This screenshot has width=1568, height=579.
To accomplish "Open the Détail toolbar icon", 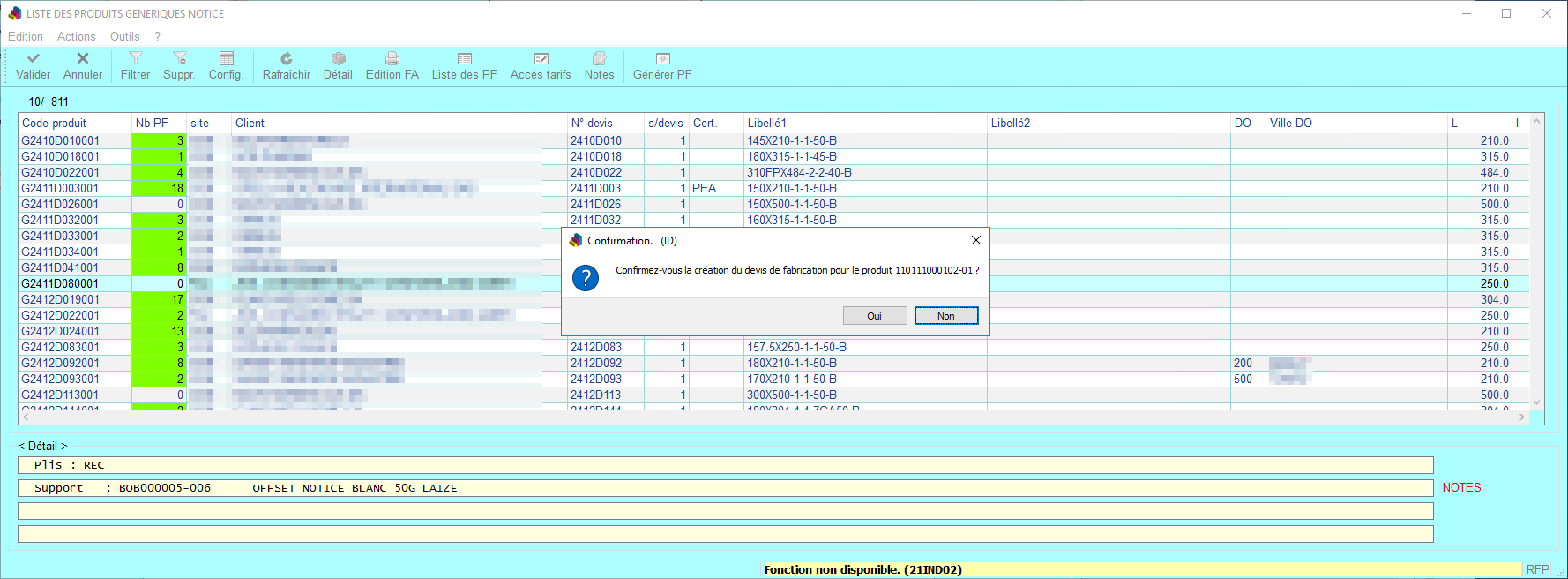I will pyautogui.click(x=338, y=58).
